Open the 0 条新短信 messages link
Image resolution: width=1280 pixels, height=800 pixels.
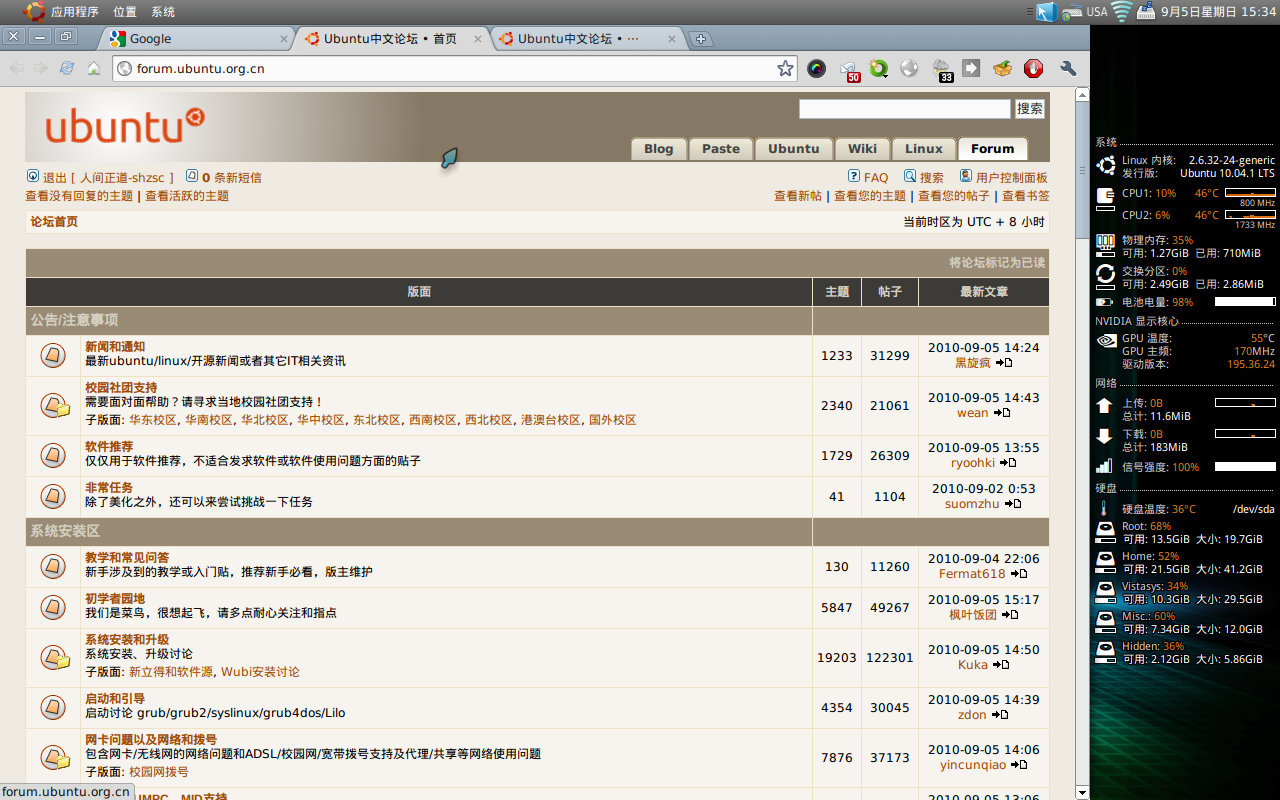coord(231,178)
